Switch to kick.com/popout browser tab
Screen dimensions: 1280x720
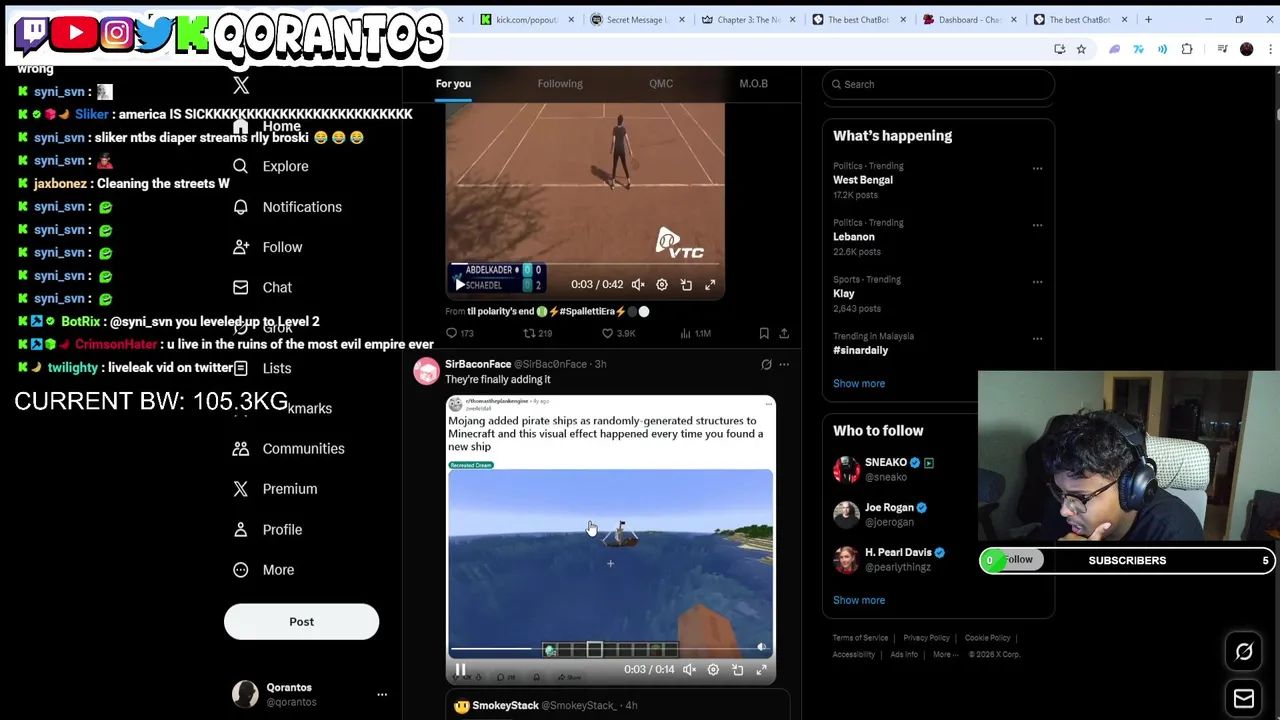525,19
